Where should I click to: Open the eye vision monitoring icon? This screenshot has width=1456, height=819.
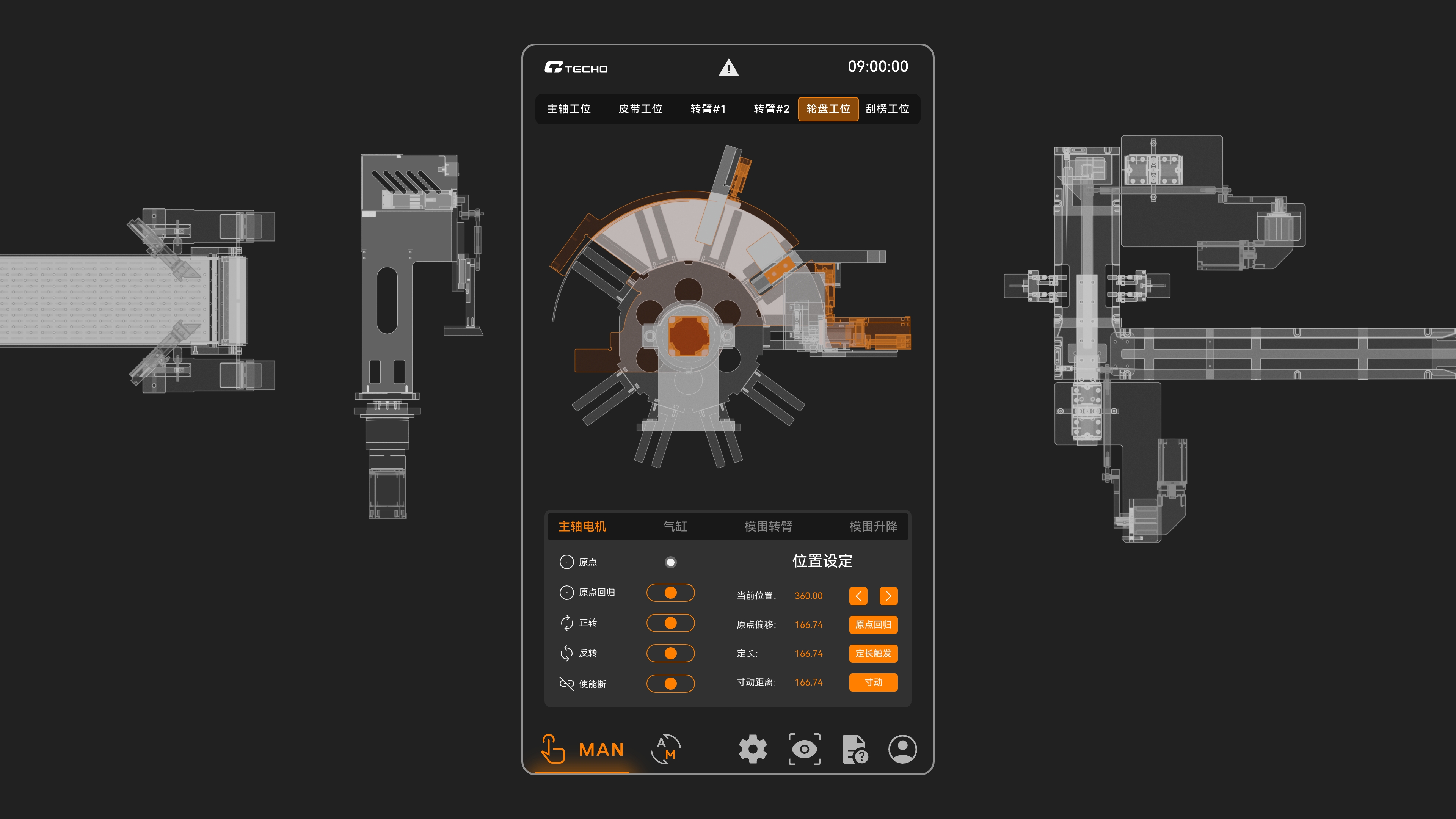pos(804,749)
